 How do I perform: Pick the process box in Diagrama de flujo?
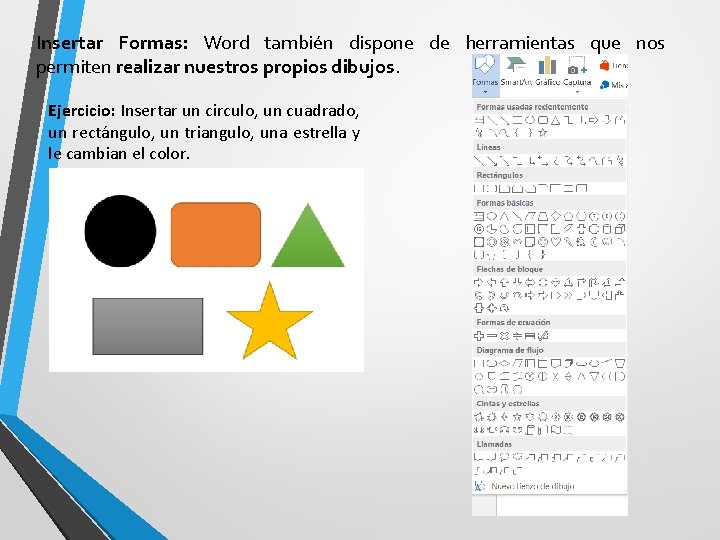(x=478, y=363)
